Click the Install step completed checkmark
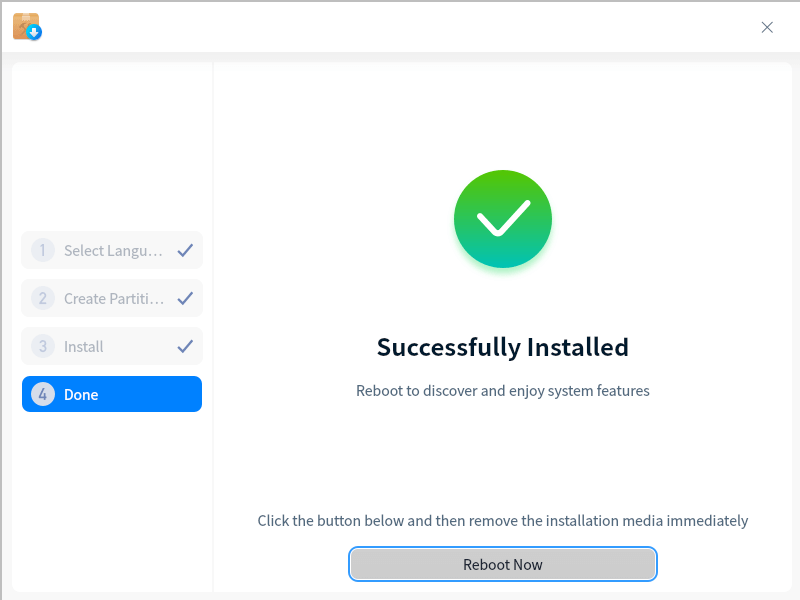Image resolution: width=800 pixels, height=600 pixels. [185, 346]
